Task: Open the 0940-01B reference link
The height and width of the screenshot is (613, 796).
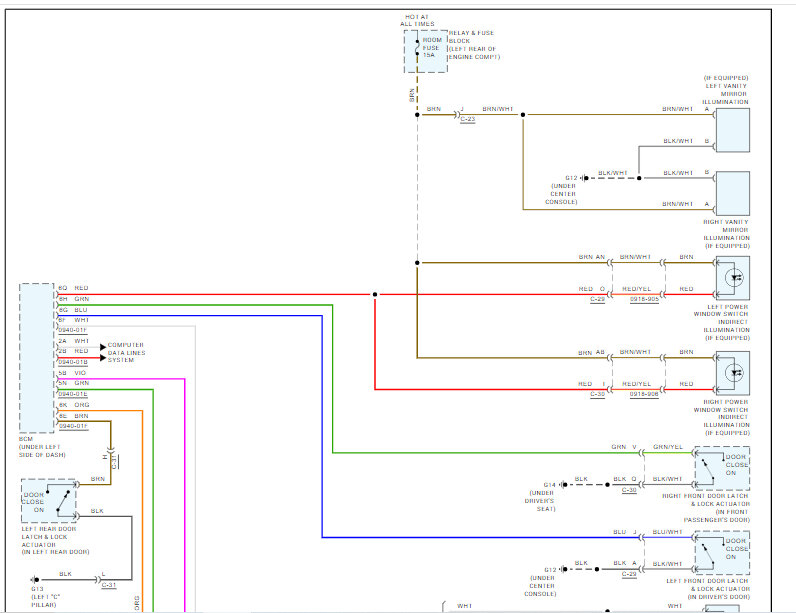Action: click(73, 362)
